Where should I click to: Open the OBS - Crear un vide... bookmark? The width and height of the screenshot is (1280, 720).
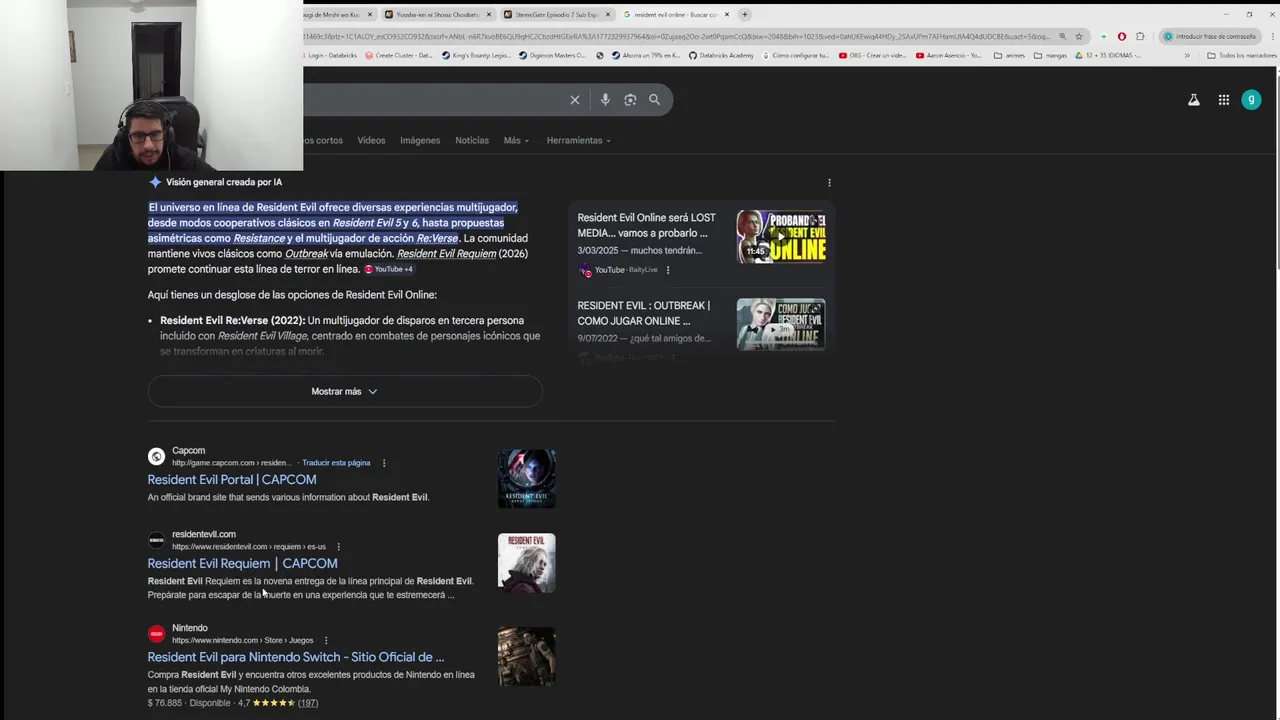coord(873,56)
